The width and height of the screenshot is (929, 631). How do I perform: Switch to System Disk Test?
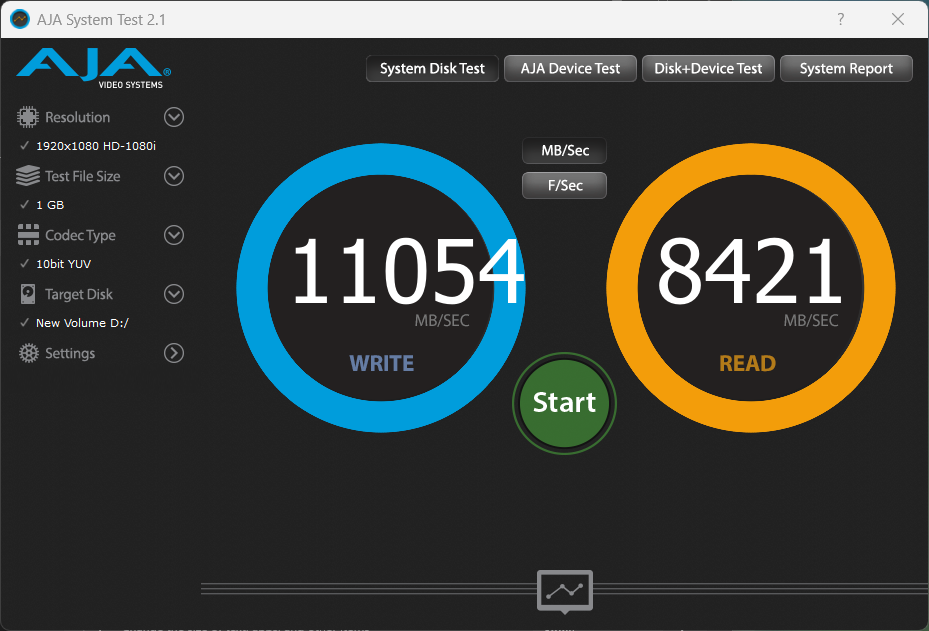433,69
